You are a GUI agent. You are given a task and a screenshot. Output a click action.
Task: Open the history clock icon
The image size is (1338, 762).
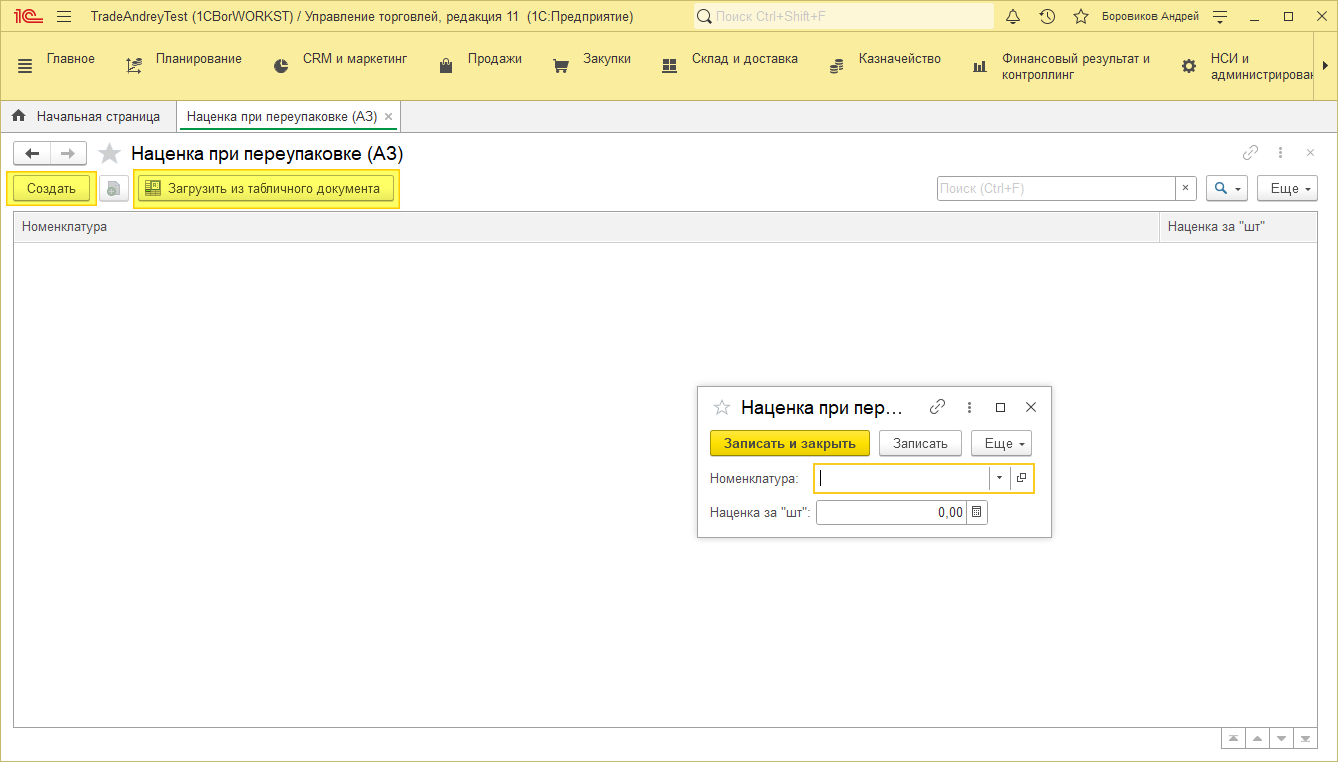pyautogui.click(x=1047, y=17)
